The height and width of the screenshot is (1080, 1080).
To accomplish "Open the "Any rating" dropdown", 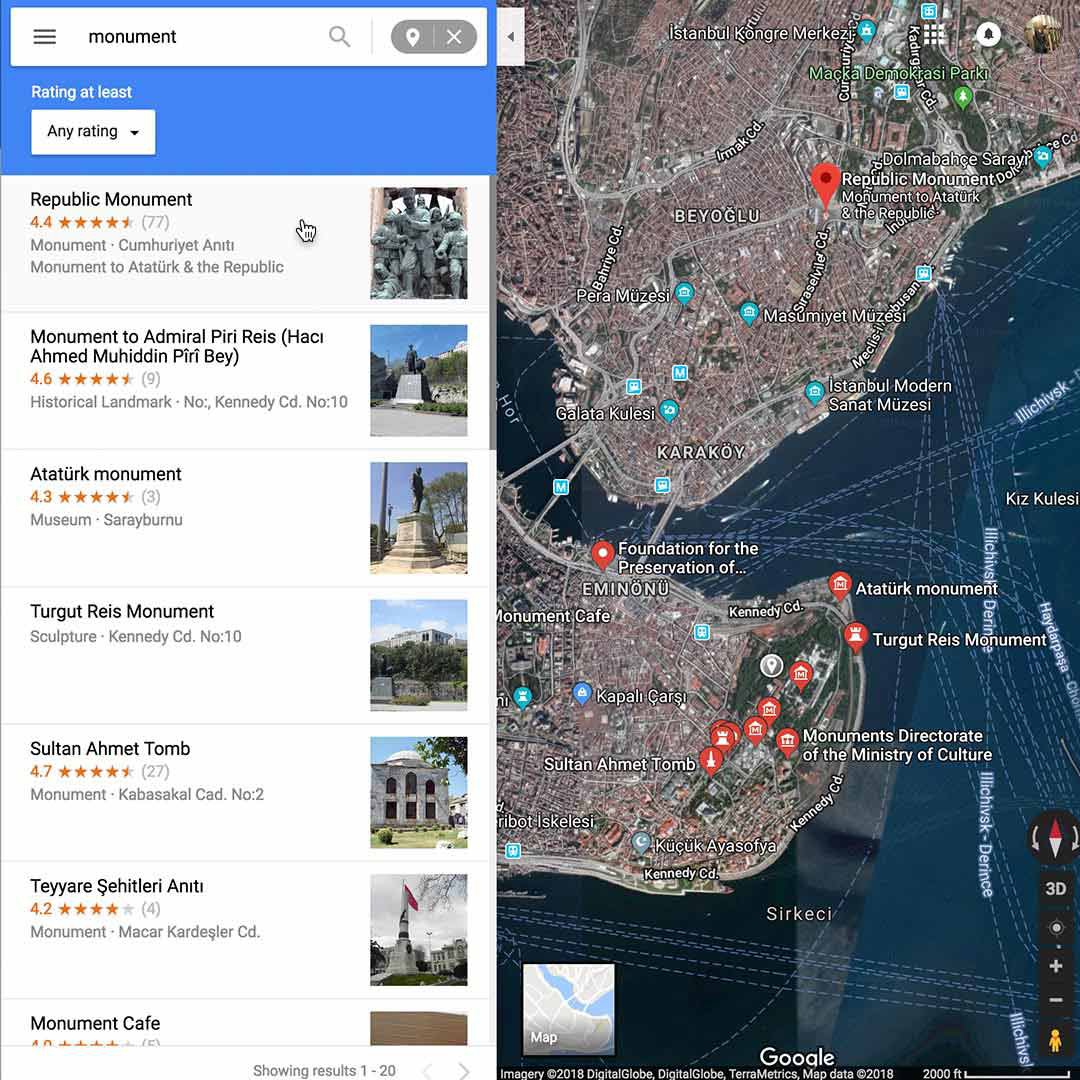I will pos(93,132).
